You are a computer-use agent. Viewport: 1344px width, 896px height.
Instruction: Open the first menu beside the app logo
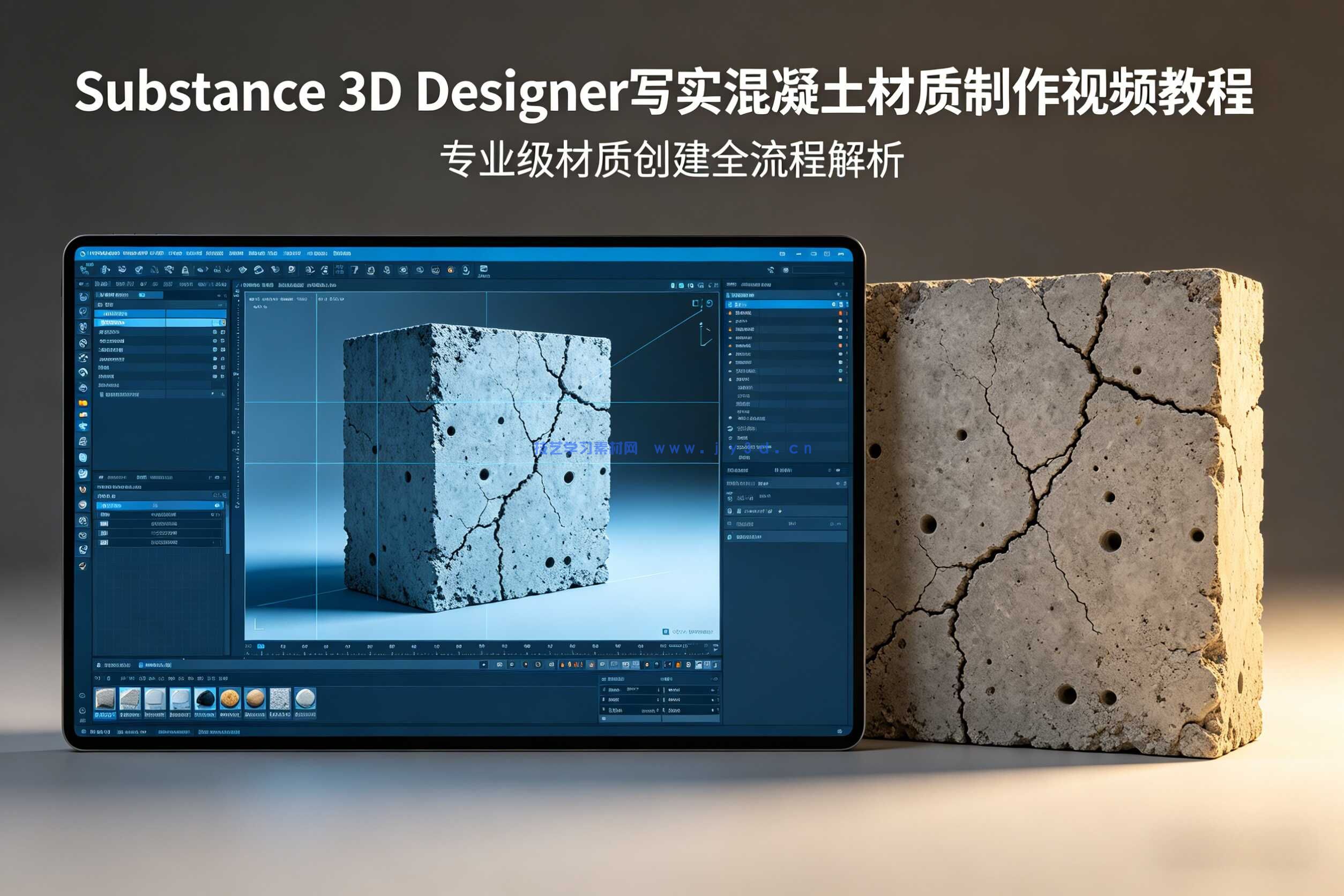pyautogui.click(x=104, y=253)
